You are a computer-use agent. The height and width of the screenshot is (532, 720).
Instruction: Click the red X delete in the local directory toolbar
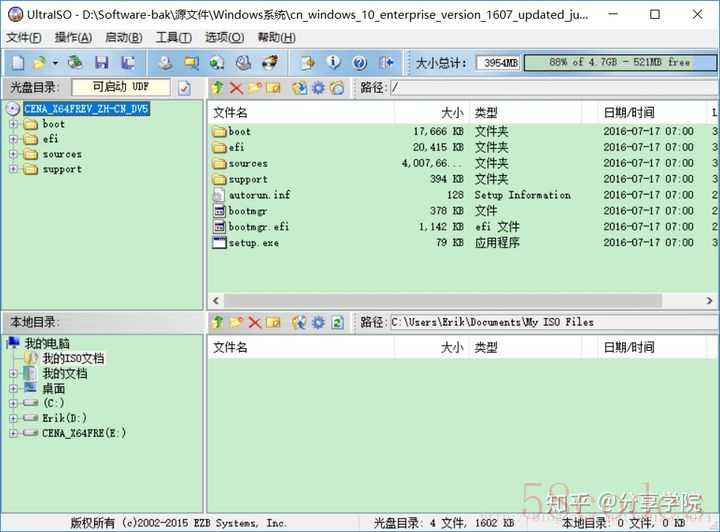pyautogui.click(x=255, y=322)
